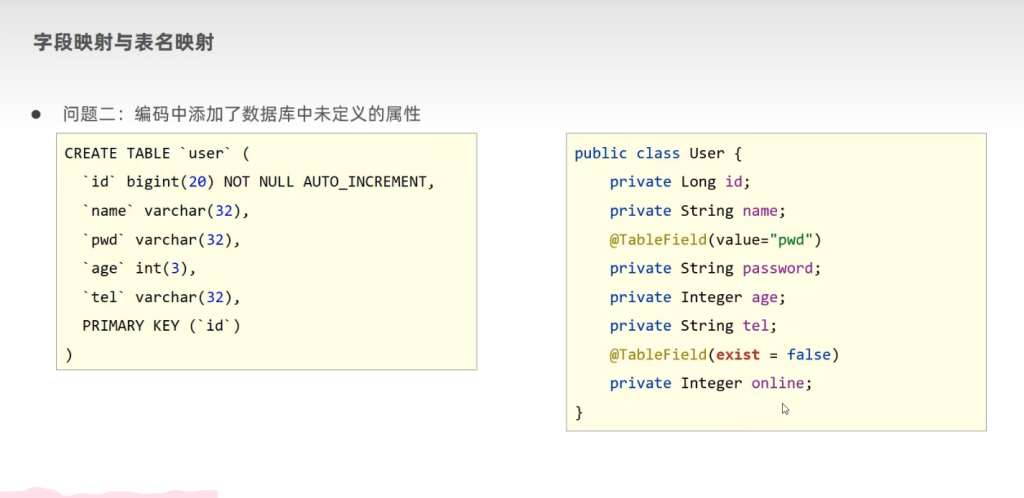
Task: Select the private String password field
Action: [714, 269]
